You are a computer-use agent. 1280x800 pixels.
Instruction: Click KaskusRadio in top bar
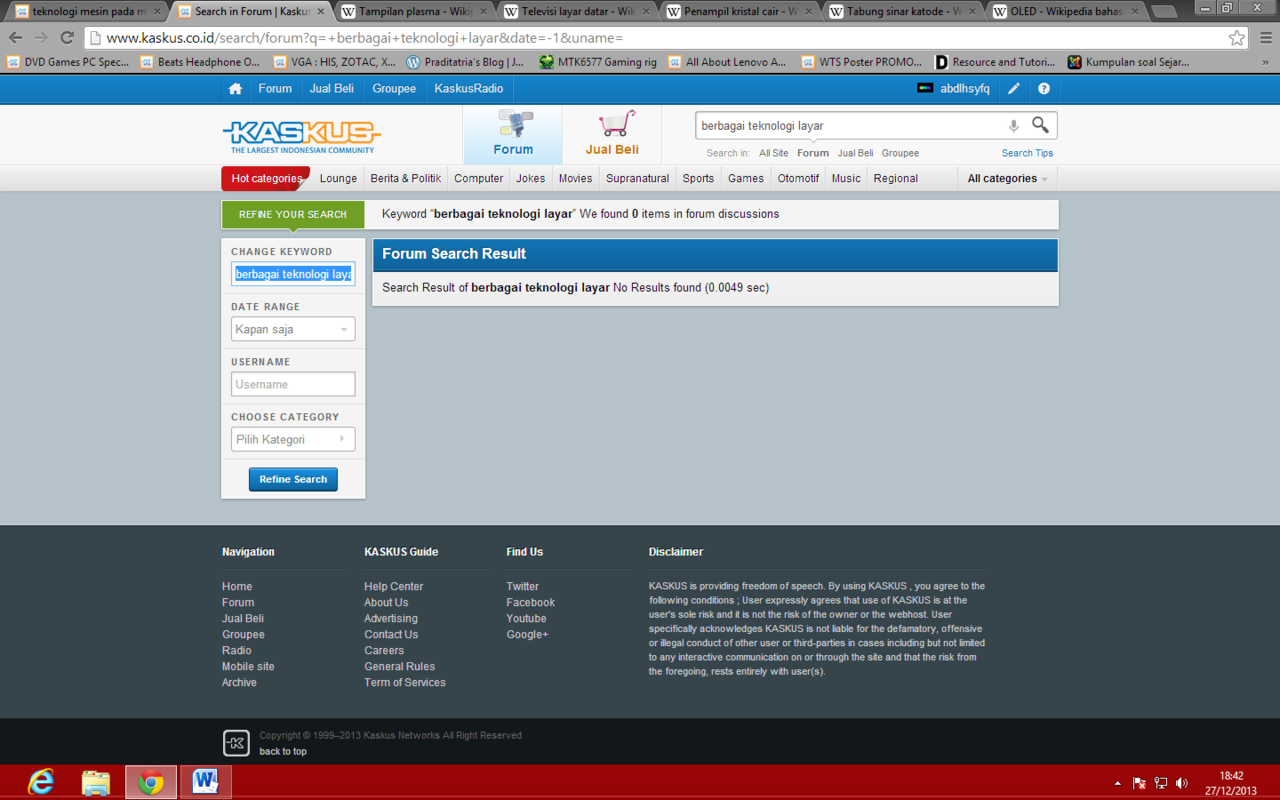click(x=469, y=88)
